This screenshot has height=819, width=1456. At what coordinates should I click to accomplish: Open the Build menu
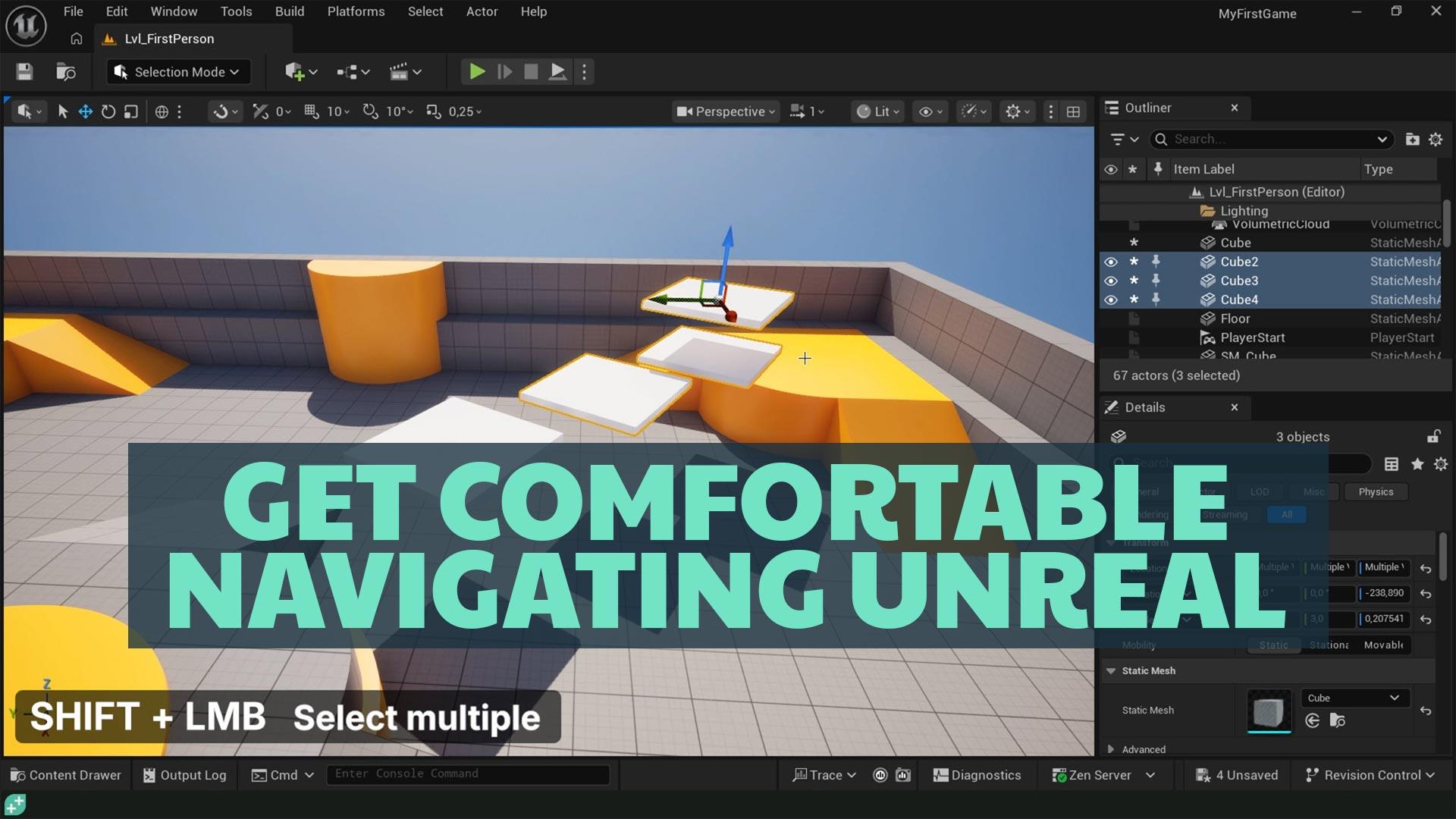coord(290,11)
